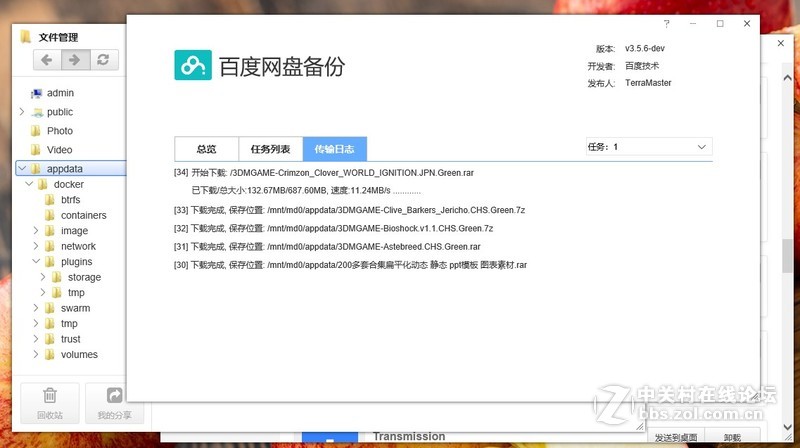Expand the network folder node
This screenshot has width=800, height=448.
pyautogui.click(x=36, y=246)
